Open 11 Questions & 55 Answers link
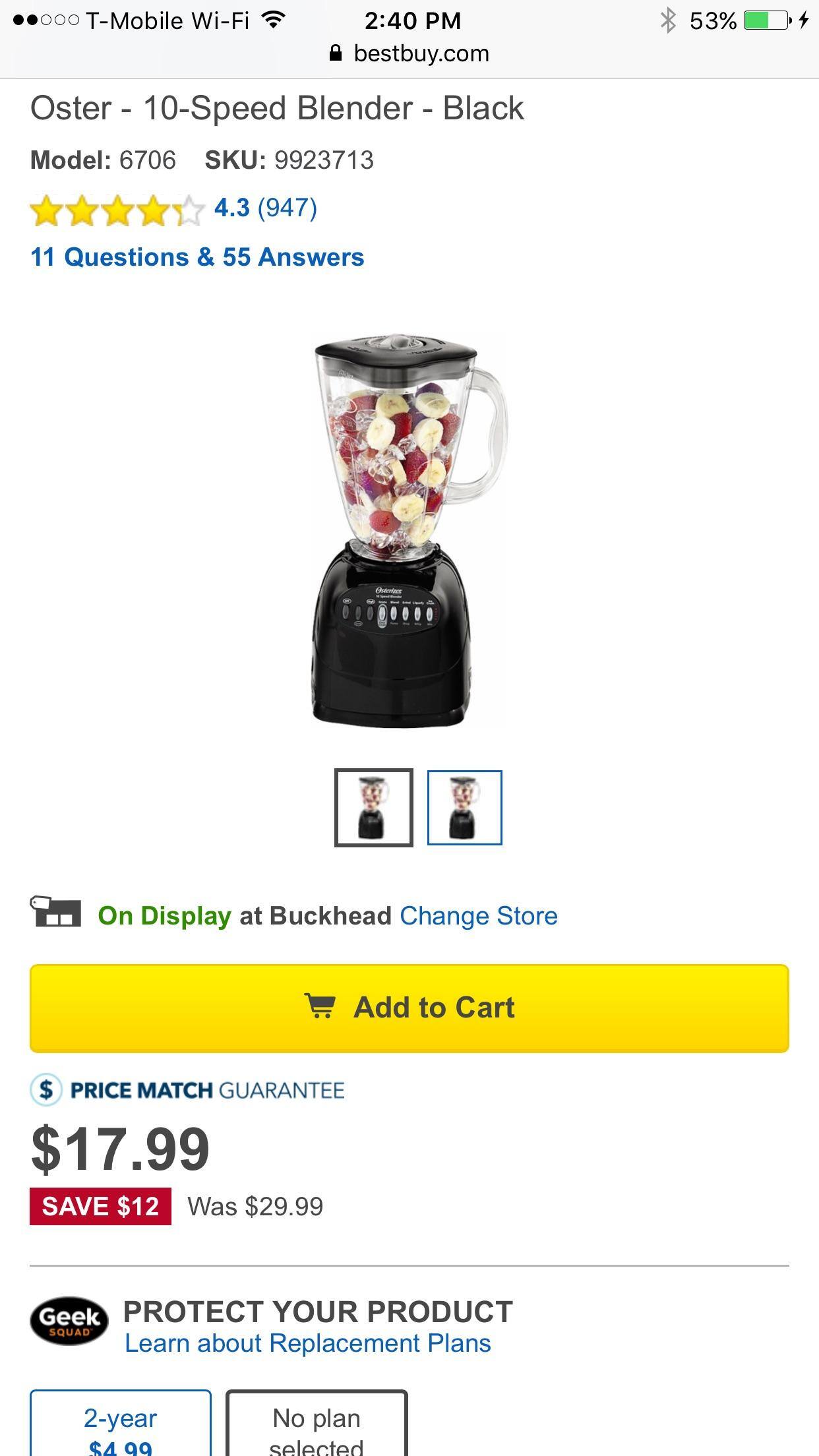 [197, 257]
